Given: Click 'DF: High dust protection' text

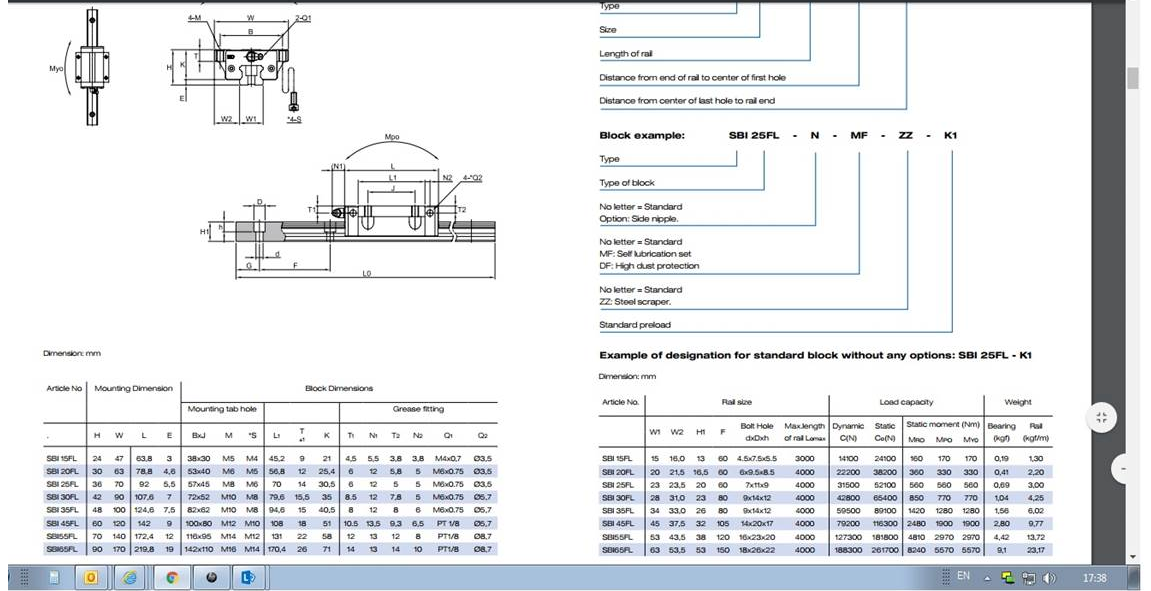Looking at the screenshot, I should (x=649, y=266).
